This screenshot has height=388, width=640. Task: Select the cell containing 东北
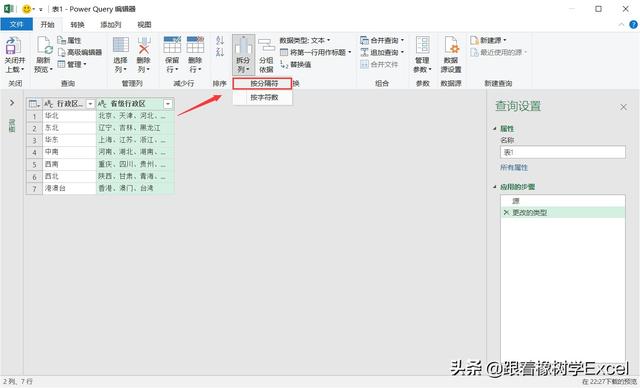click(69, 128)
